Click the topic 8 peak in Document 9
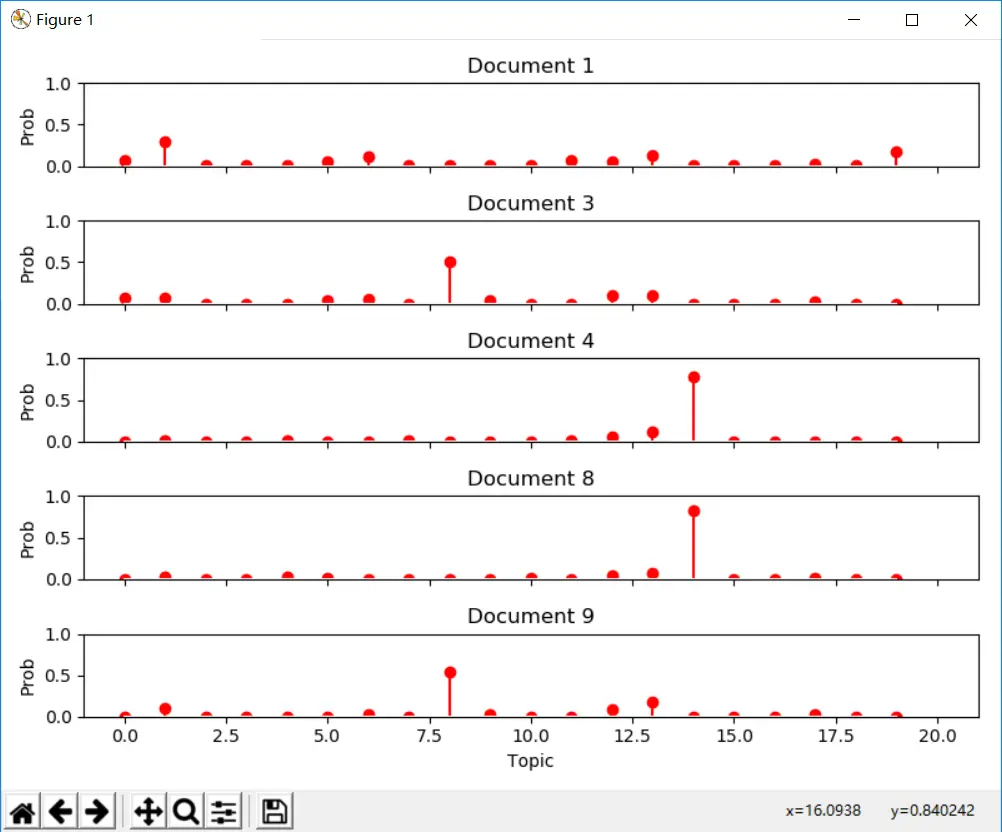 pyautogui.click(x=450, y=672)
